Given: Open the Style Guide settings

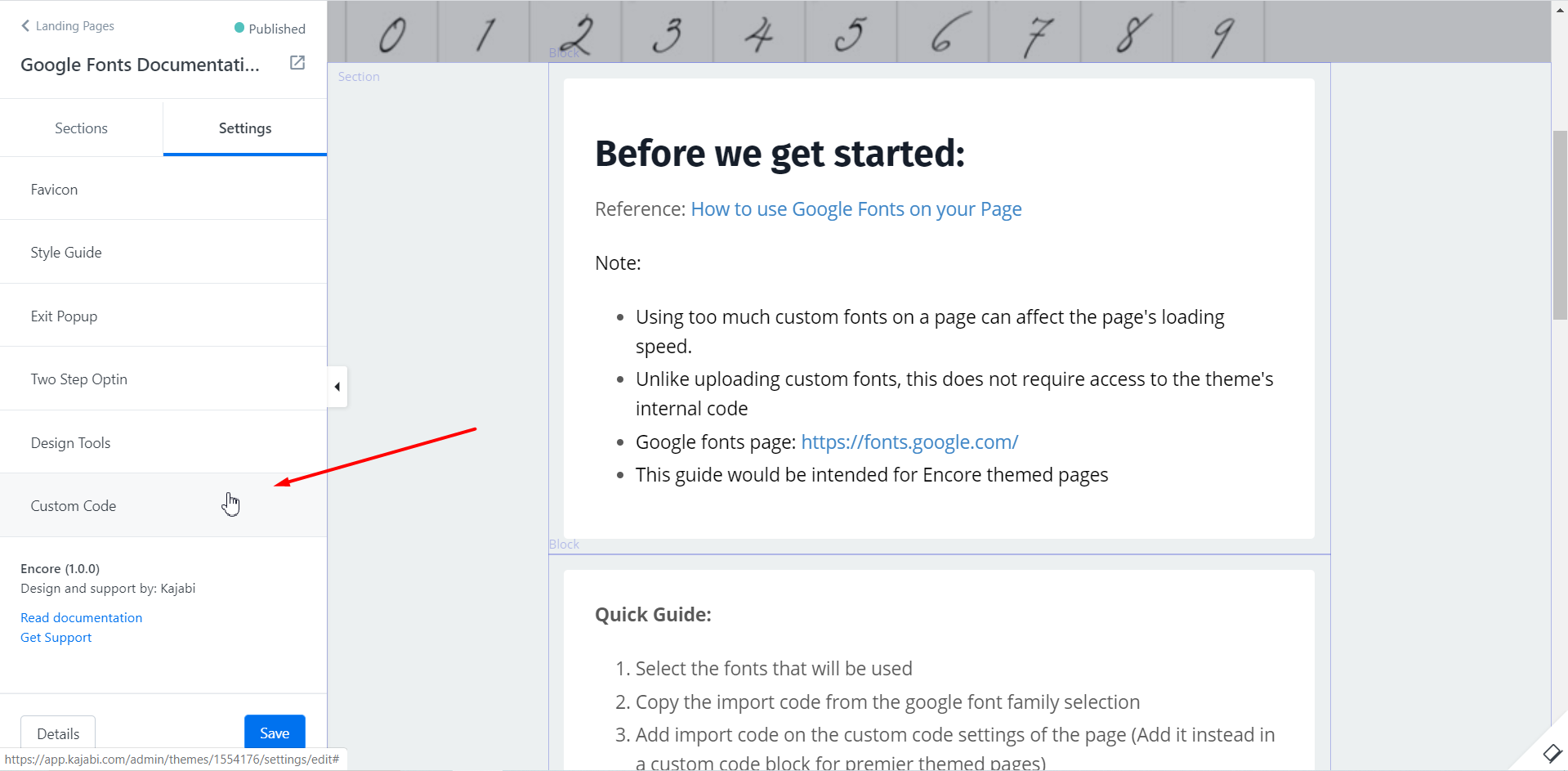Looking at the screenshot, I should coord(66,253).
